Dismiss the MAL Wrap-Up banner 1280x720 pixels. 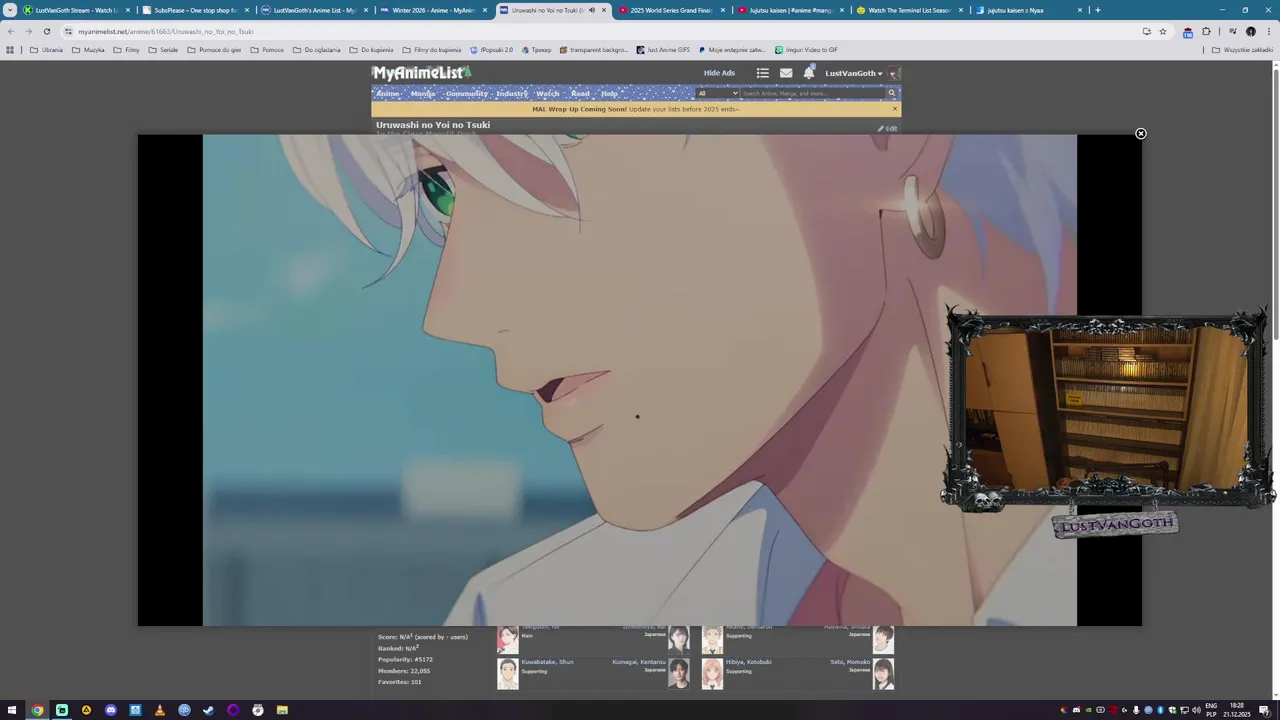point(894,109)
